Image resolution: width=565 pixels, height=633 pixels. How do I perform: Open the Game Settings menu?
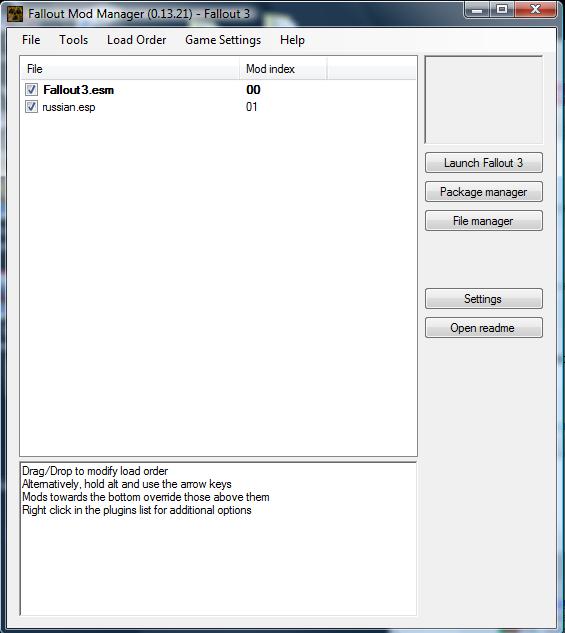(x=223, y=40)
